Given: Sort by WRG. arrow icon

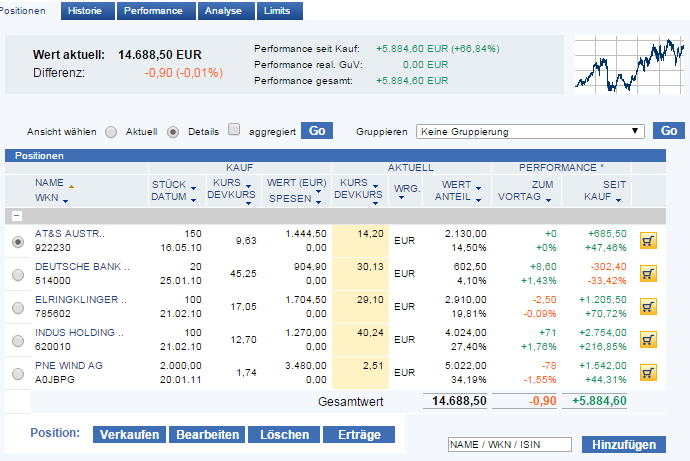Looking at the screenshot, I should [401, 198].
